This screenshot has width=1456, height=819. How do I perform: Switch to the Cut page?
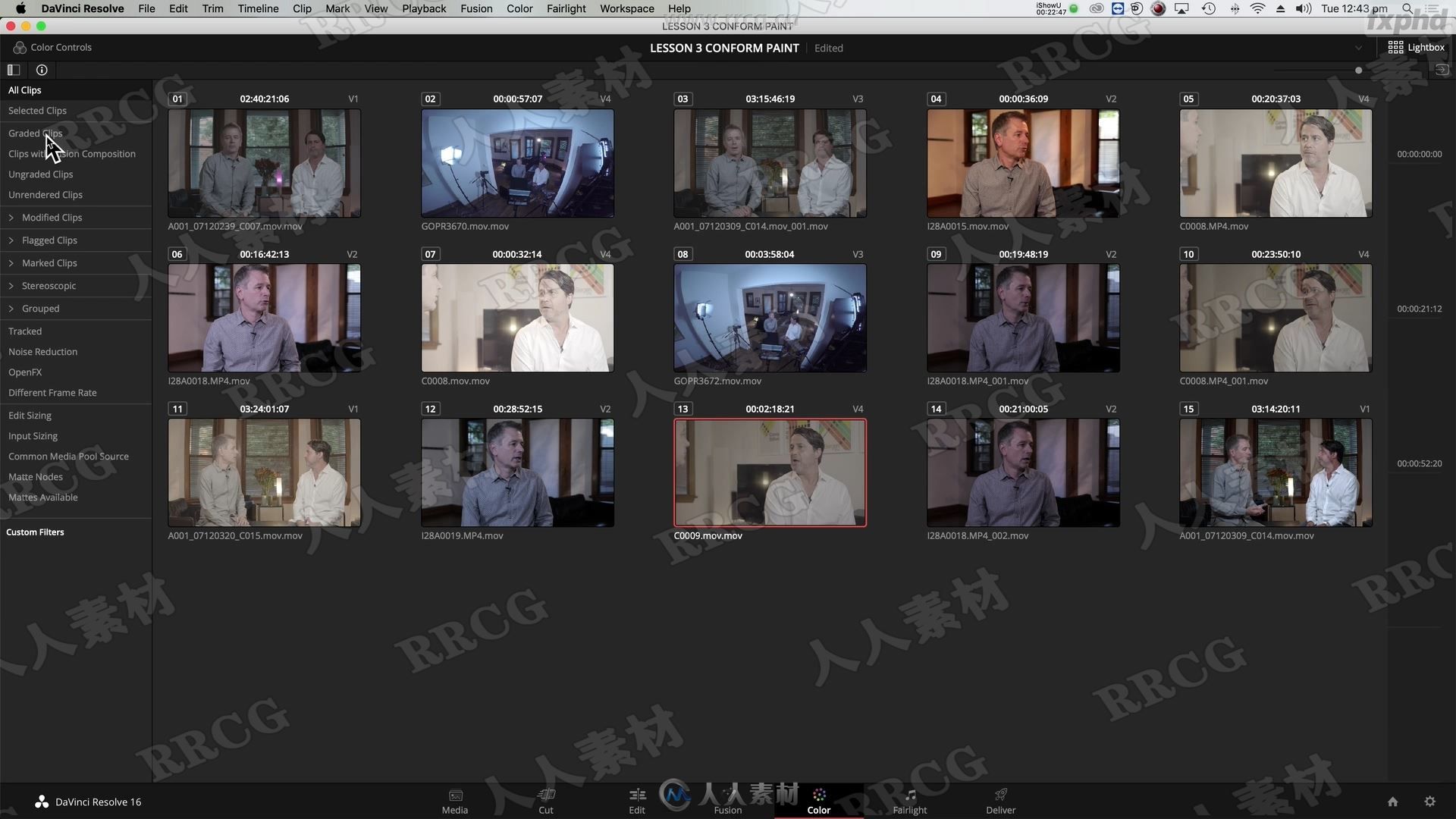pyautogui.click(x=546, y=801)
